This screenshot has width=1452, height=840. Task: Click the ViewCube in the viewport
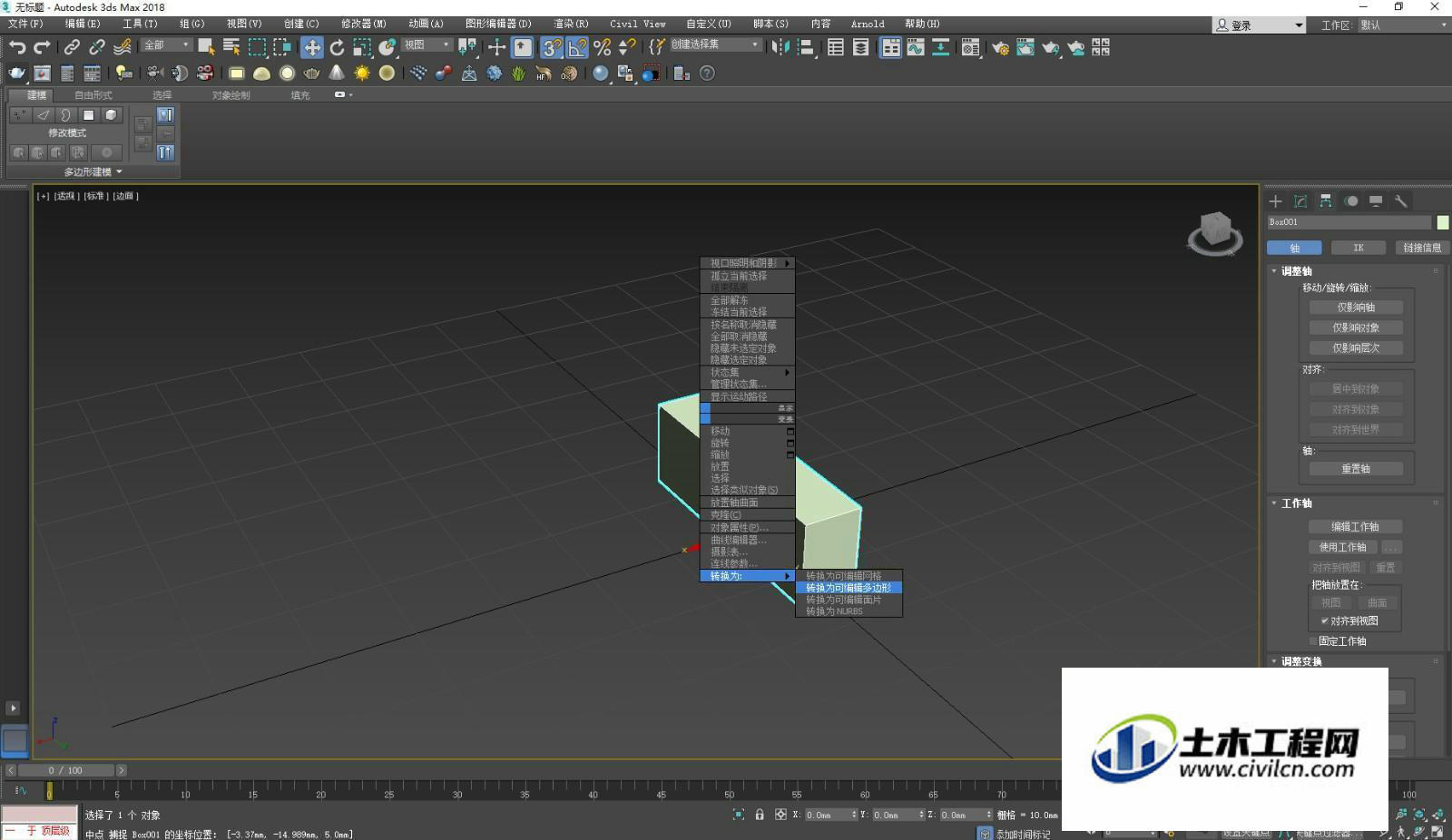1215,233
